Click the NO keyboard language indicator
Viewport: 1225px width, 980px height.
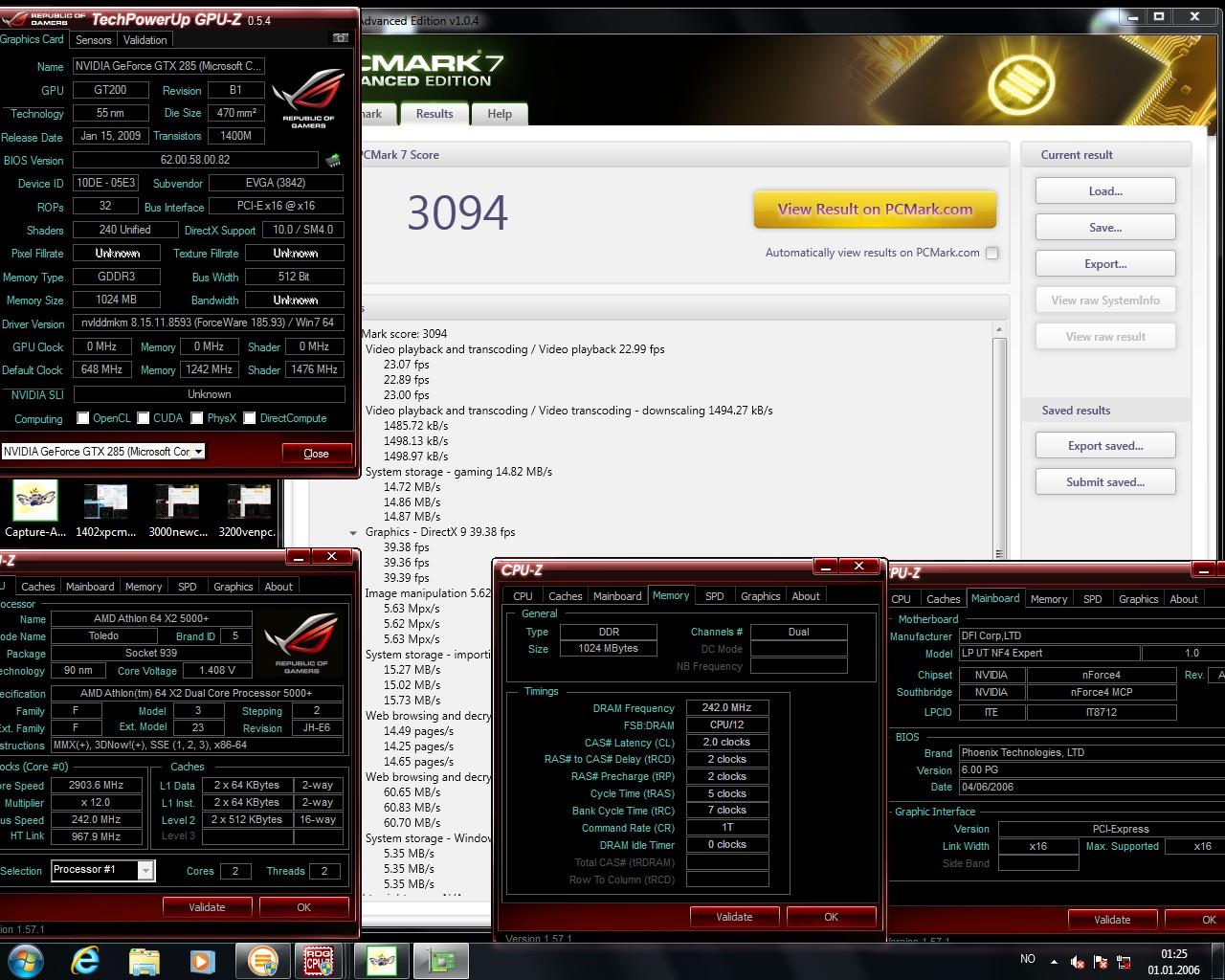(1028, 959)
